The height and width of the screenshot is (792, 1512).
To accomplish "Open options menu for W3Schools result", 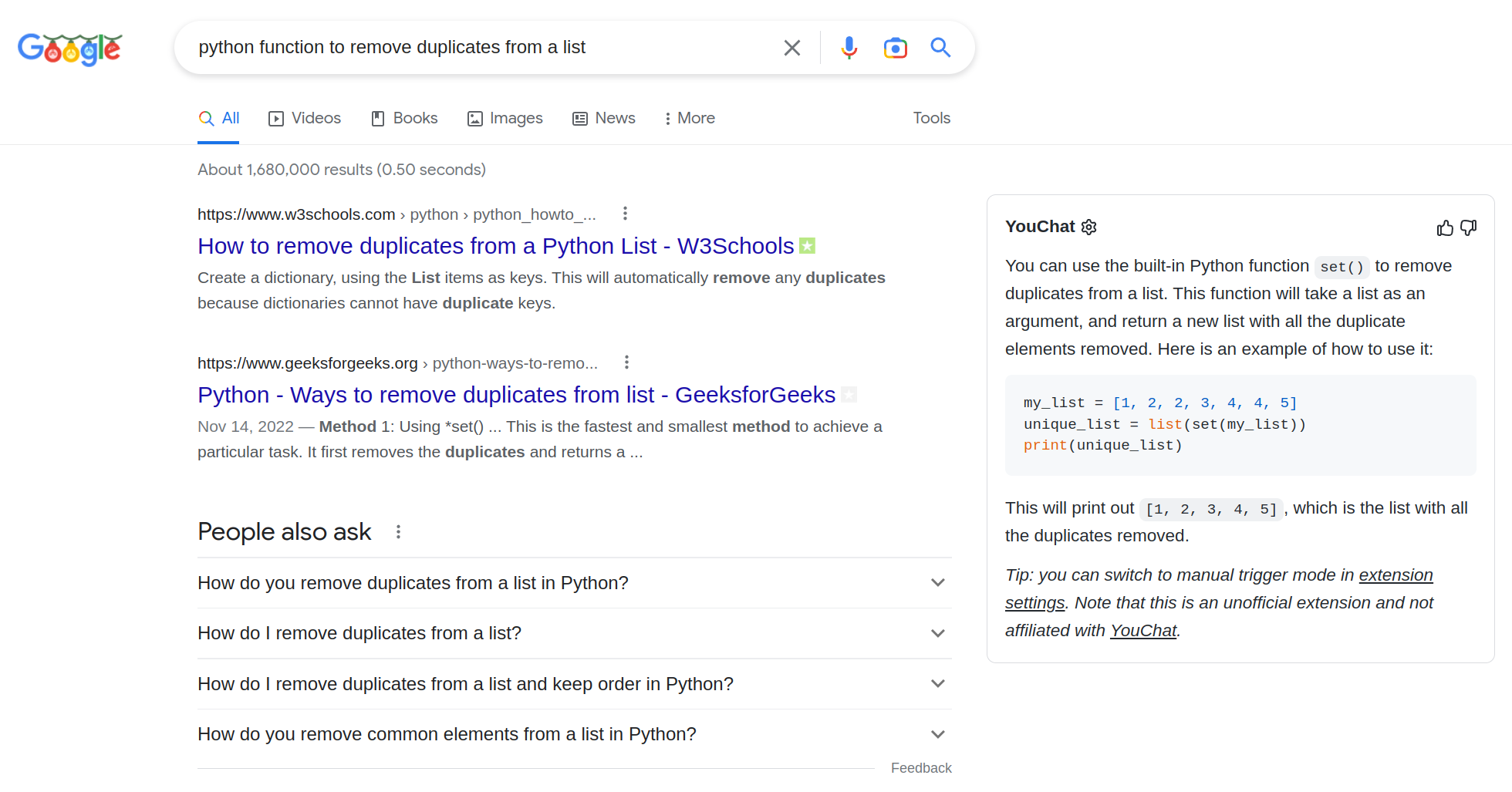I will coord(625,214).
